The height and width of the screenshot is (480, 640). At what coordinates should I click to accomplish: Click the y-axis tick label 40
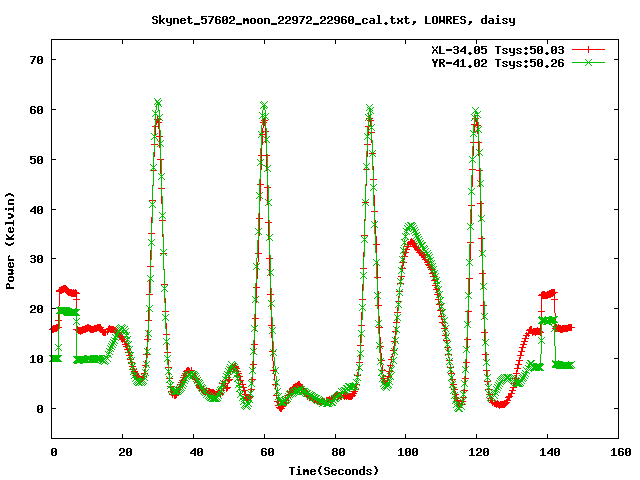point(36,209)
